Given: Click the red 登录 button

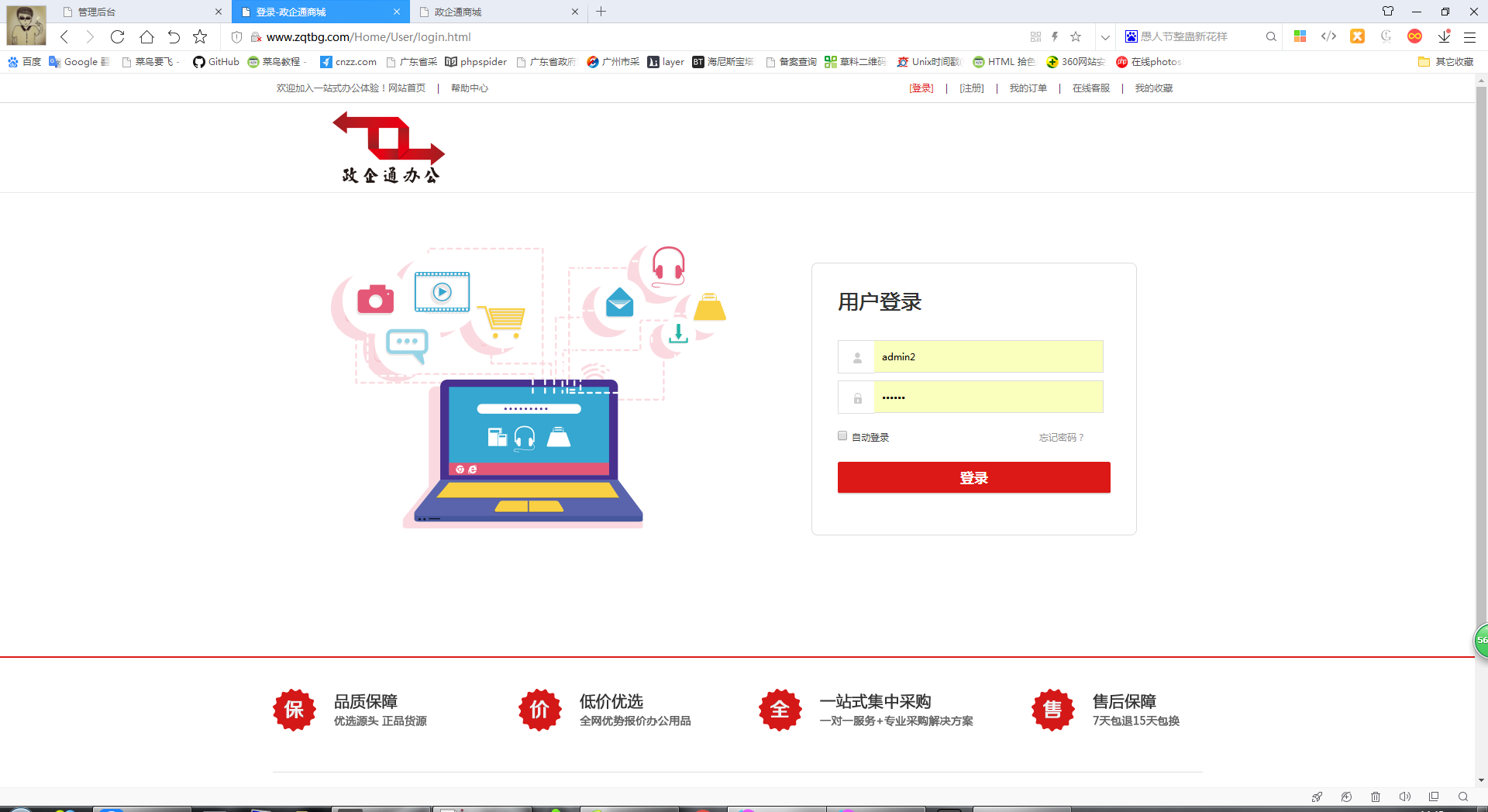Looking at the screenshot, I should pyautogui.click(x=973, y=477).
